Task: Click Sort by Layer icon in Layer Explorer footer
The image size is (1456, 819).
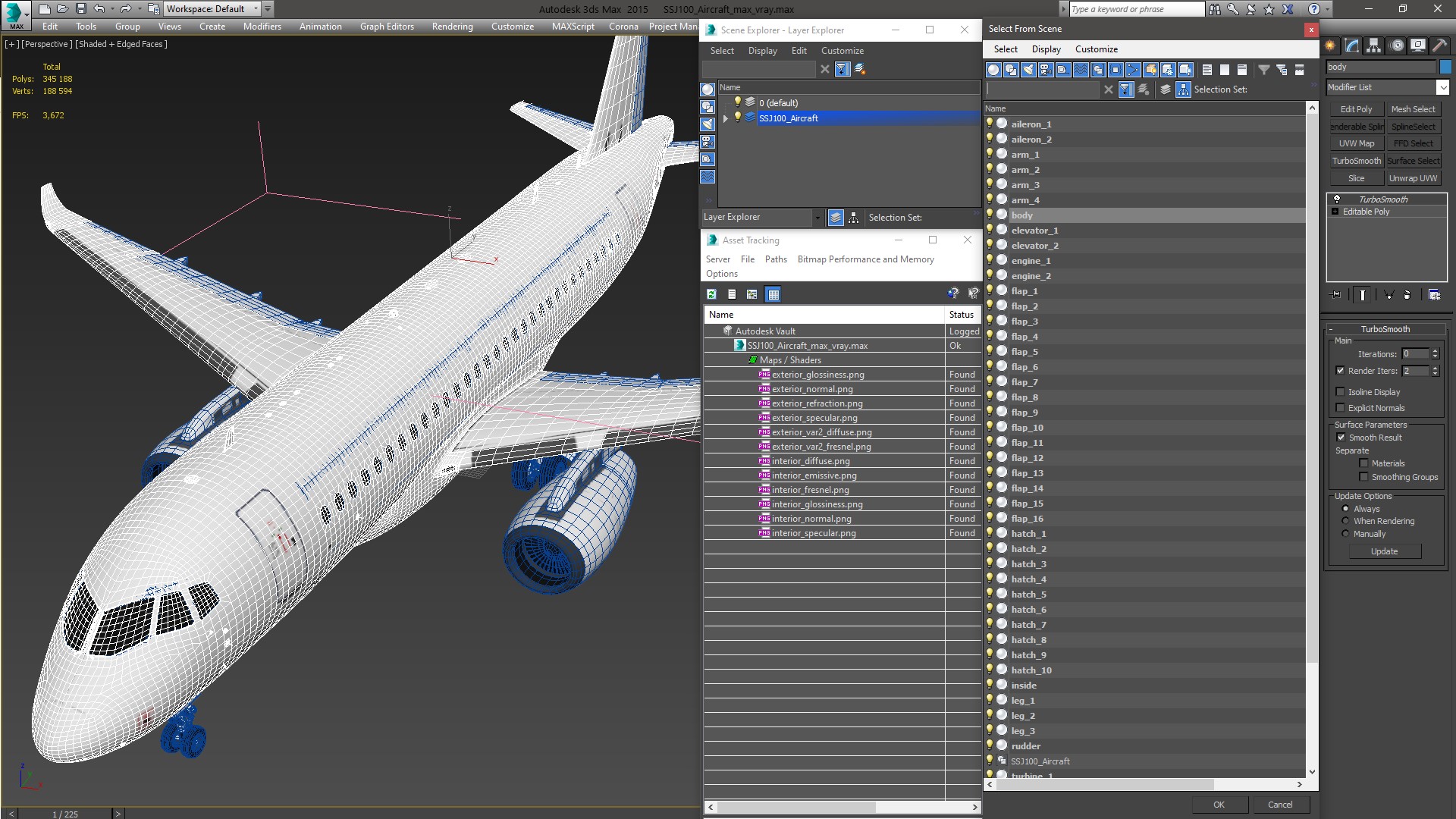Action: [x=836, y=218]
